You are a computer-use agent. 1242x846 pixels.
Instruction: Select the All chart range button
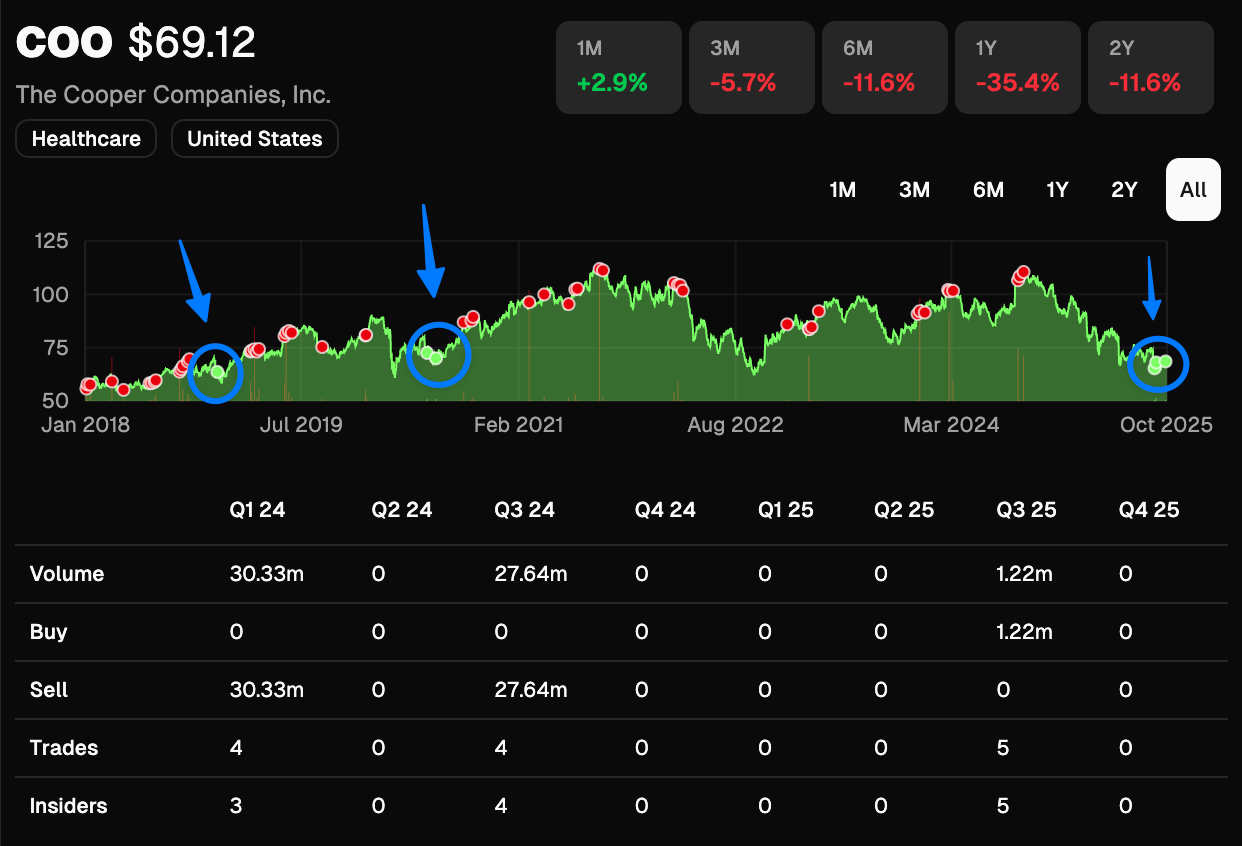pos(1193,190)
